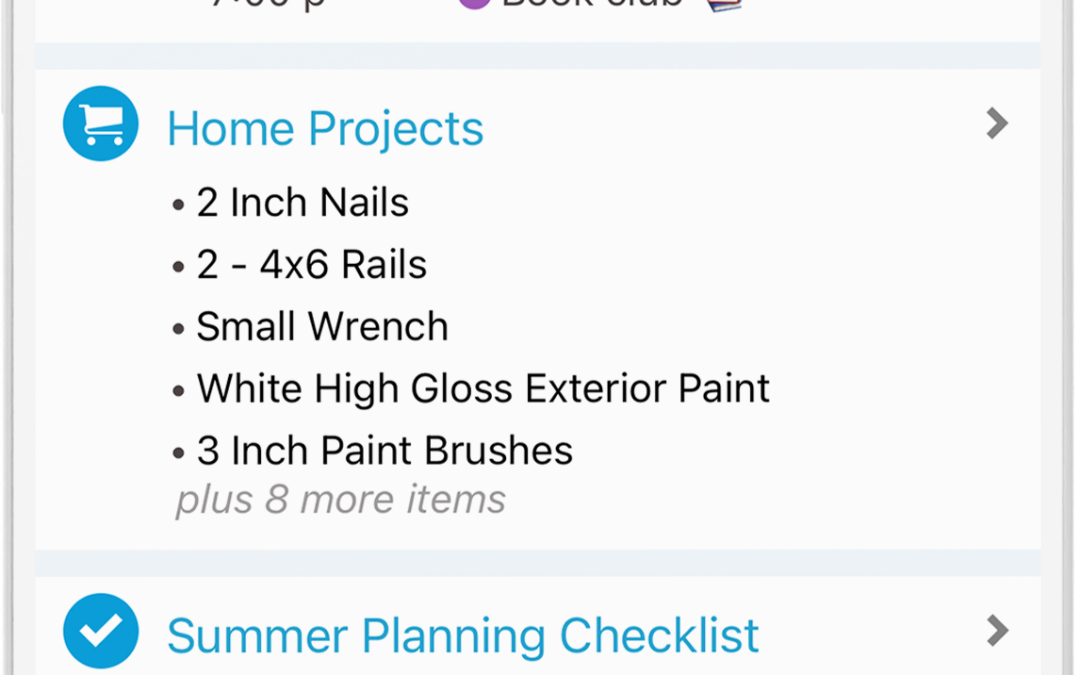Expand Home Projects with its right chevron
Image resolution: width=1080 pixels, height=675 pixels.
pyautogui.click(x=996, y=124)
